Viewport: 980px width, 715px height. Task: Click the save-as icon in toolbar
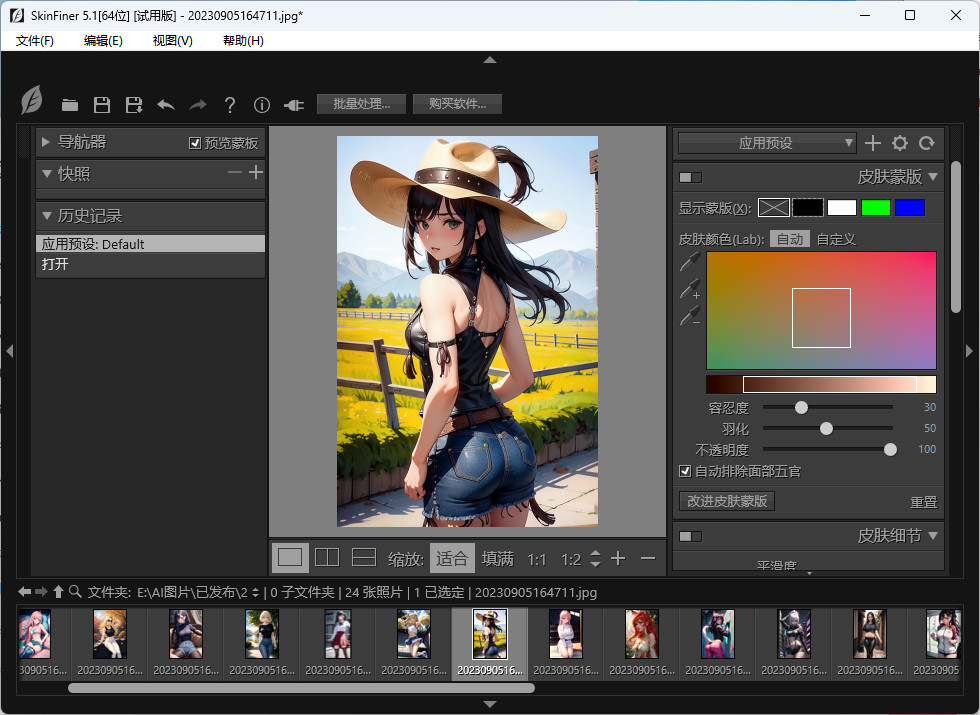[x=134, y=104]
